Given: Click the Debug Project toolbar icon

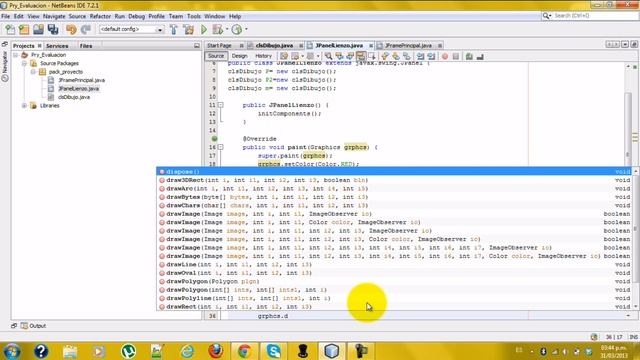Looking at the screenshot, I should click(218, 29).
